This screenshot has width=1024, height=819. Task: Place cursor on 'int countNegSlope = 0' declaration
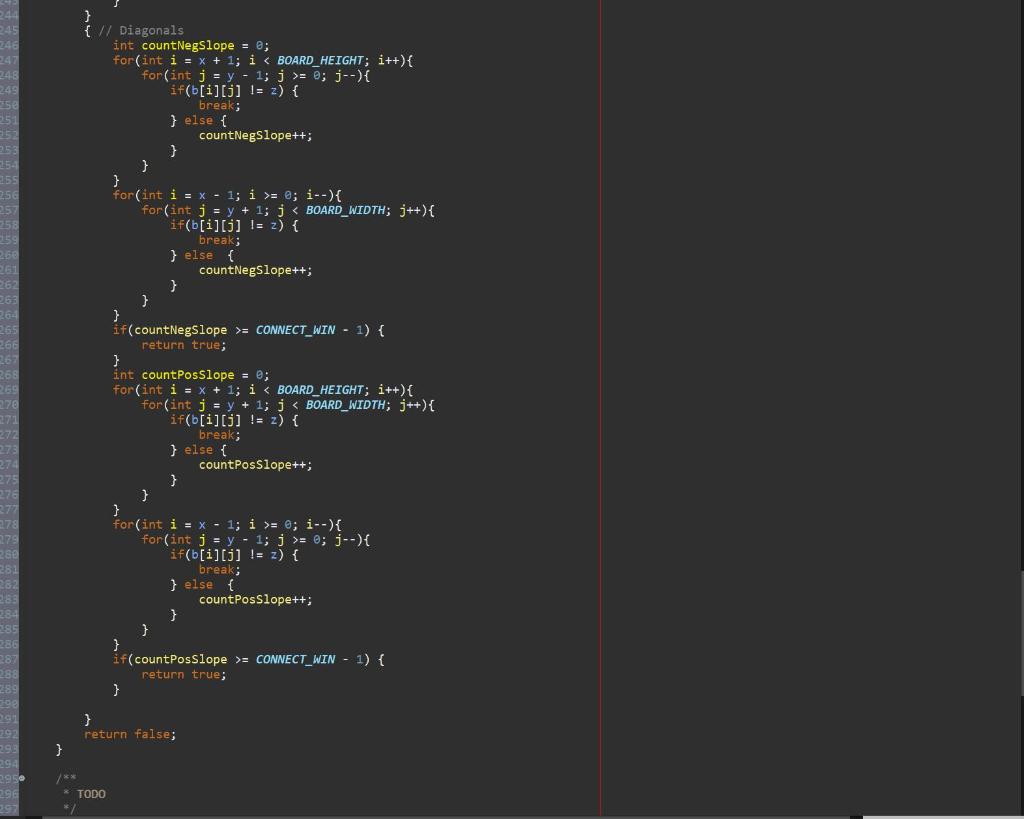click(x=190, y=45)
